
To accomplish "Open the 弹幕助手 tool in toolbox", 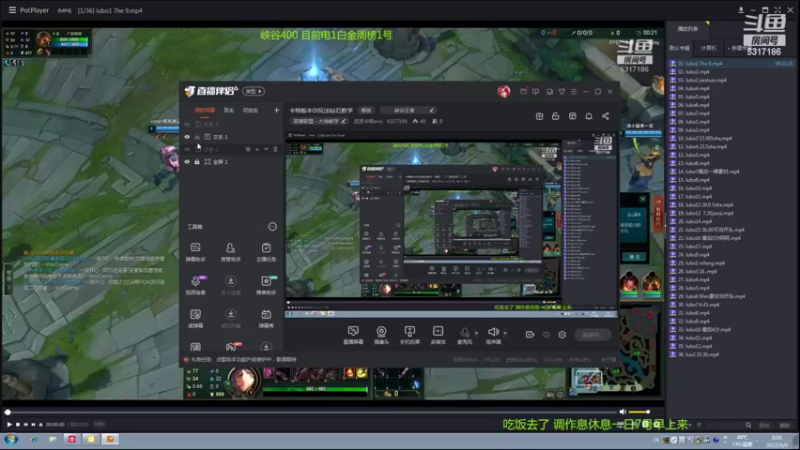I will 195,252.
